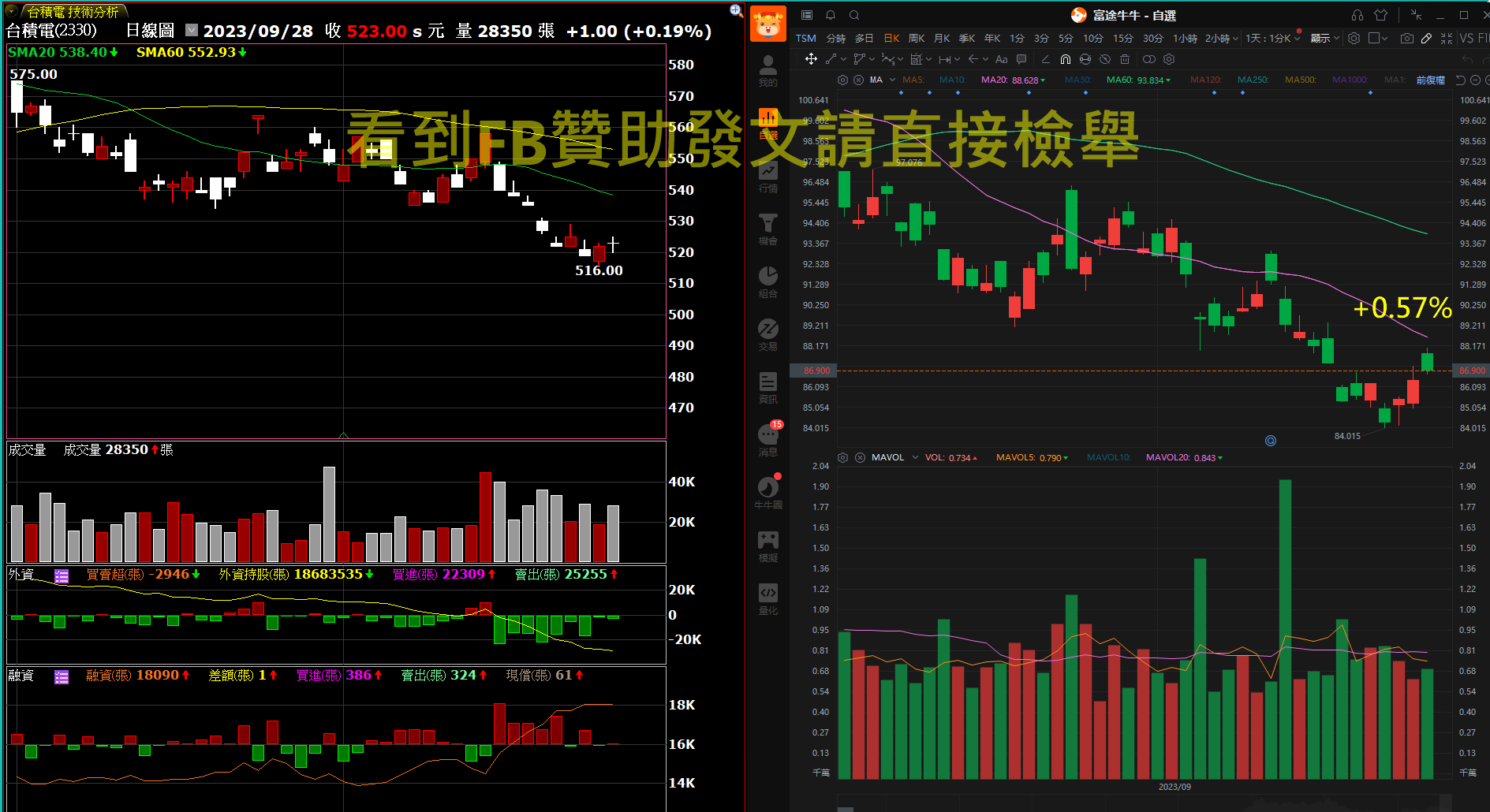
Task: Open the 自選 watchlist sidebar icon
Action: pyautogui.click(x=768, y=123)
